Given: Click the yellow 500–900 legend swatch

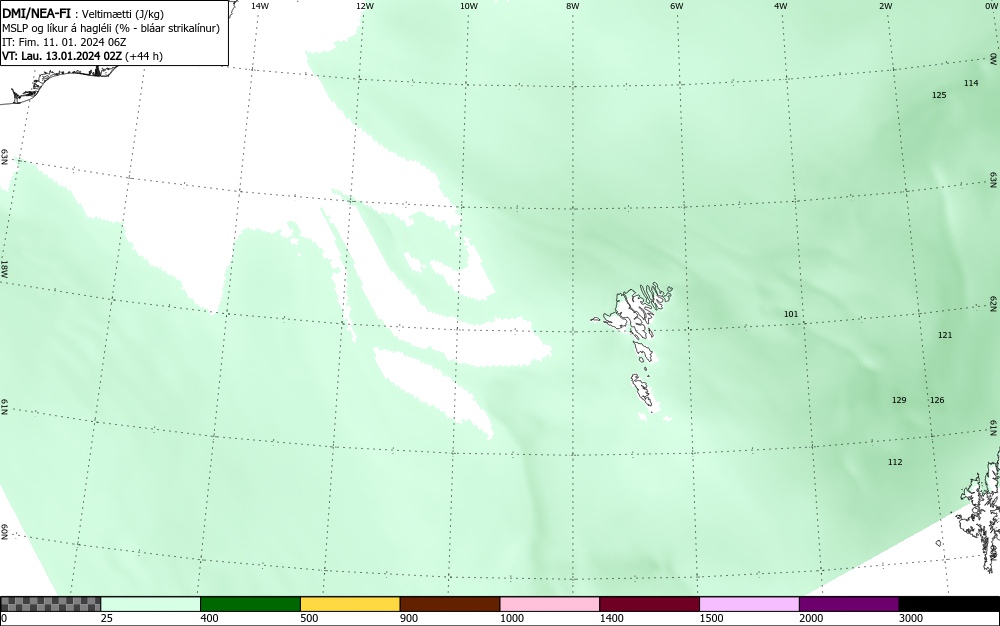Looking at the screenshot, I should click(x=350, y=604).
